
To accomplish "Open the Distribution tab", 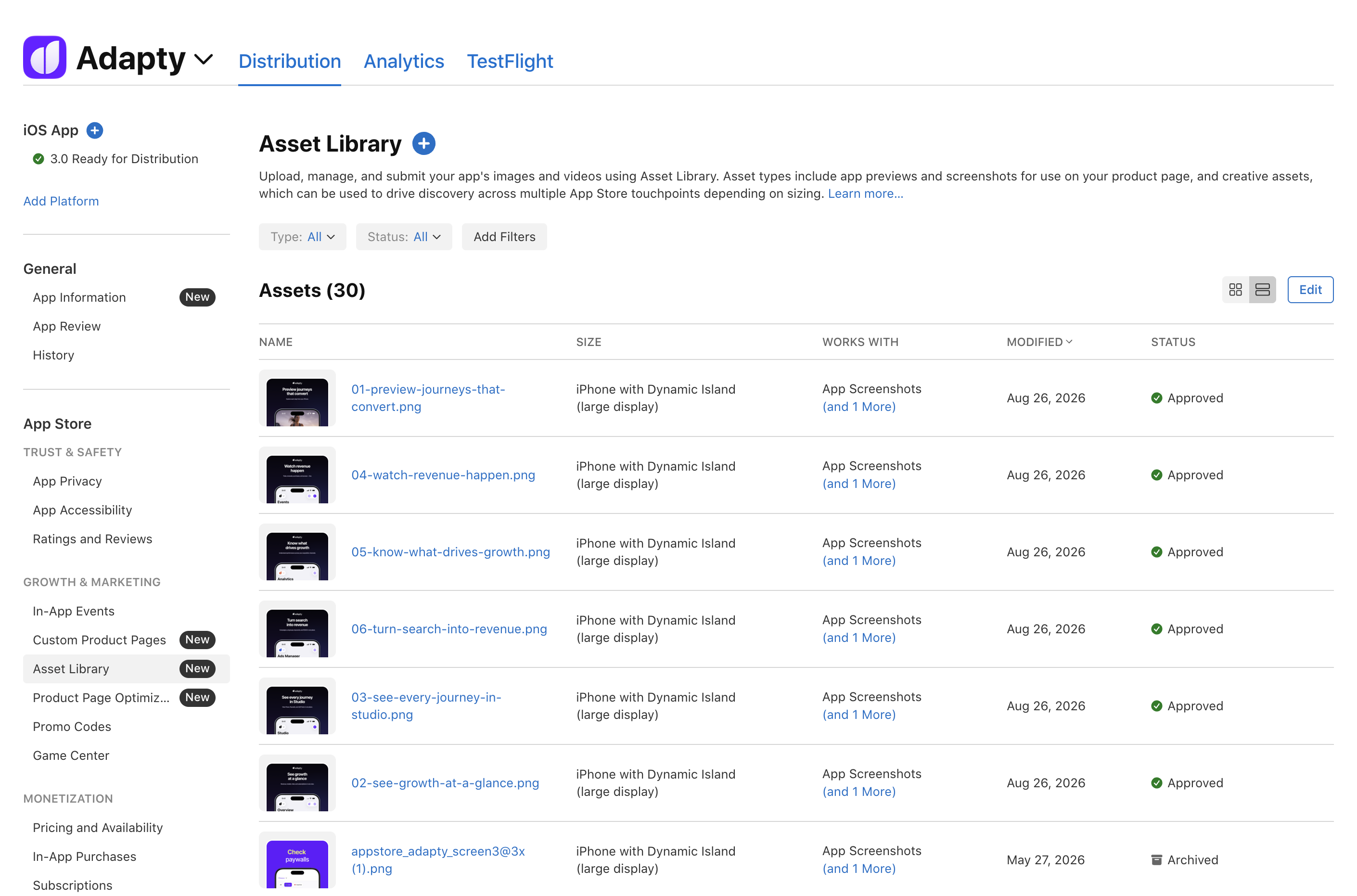I will (x=289, y=61).
